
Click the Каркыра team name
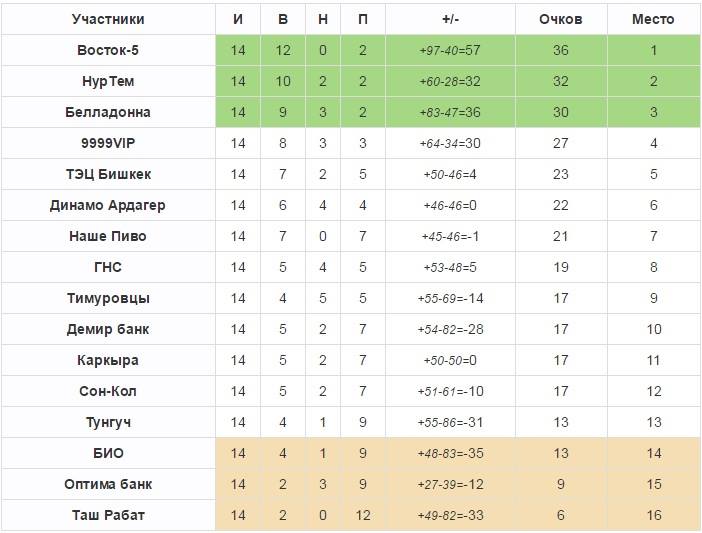tap(108, 360)
